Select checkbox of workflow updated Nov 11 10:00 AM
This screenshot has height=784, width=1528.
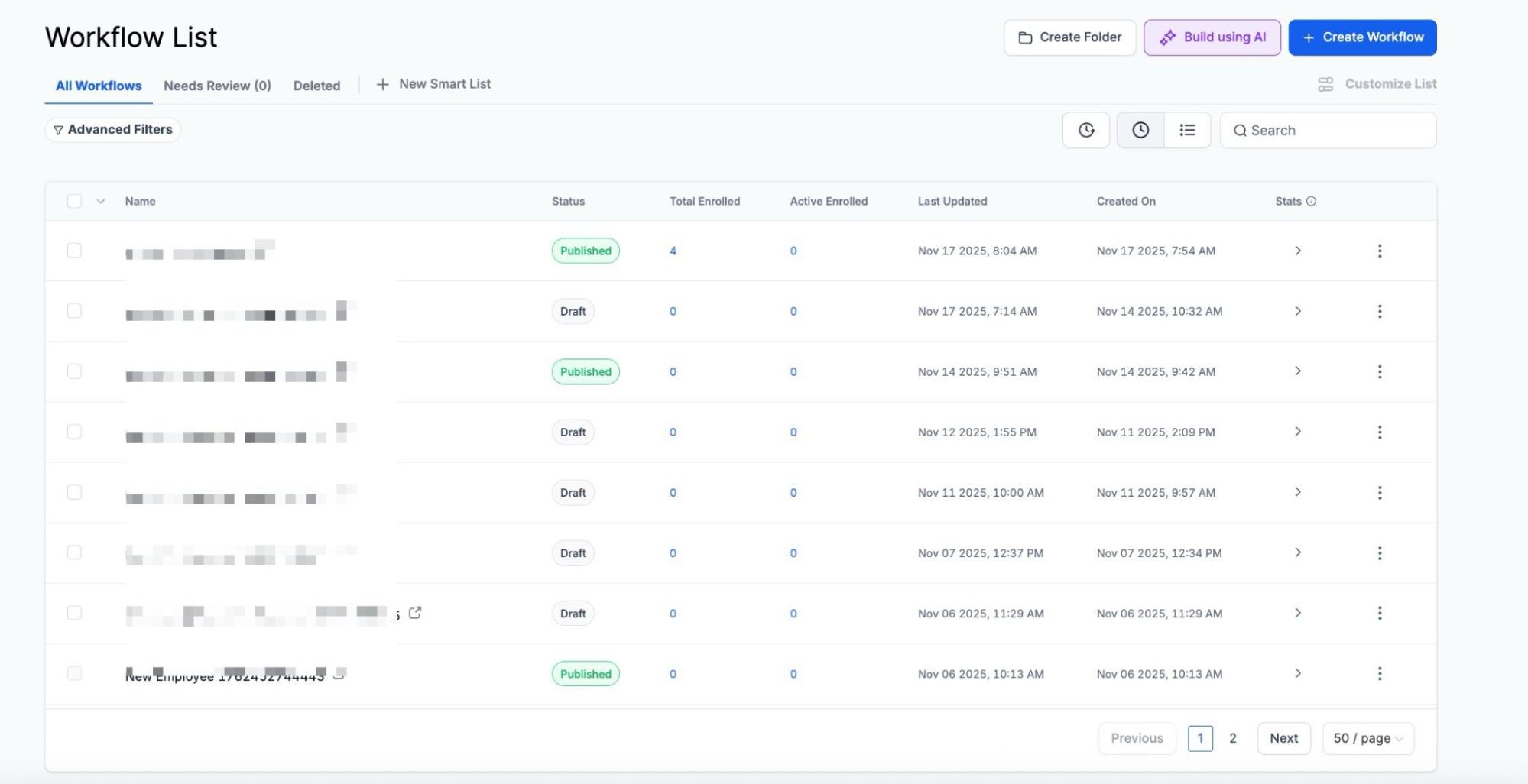click(74, 492)
